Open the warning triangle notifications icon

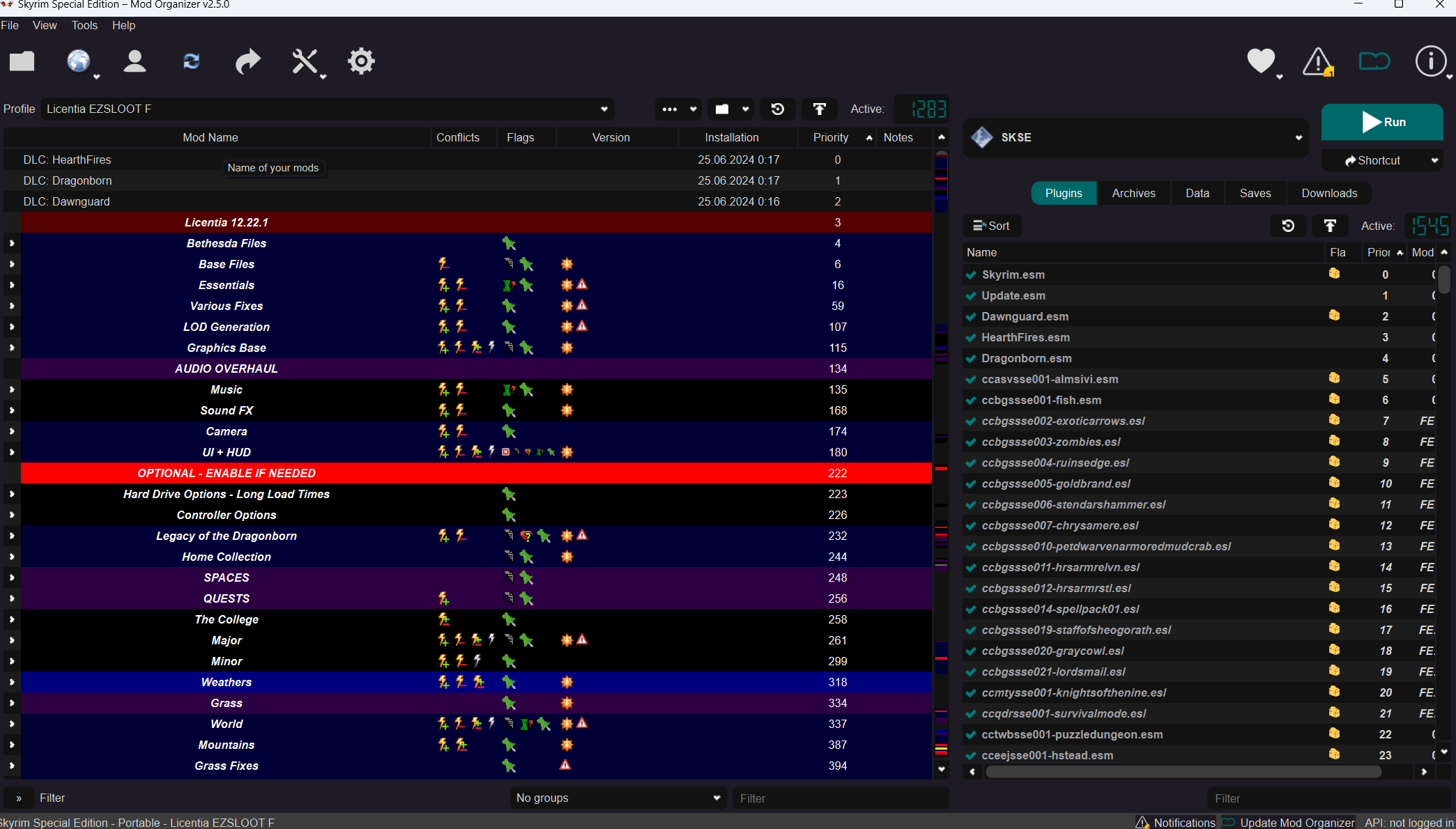click(x=1317, y=61)
